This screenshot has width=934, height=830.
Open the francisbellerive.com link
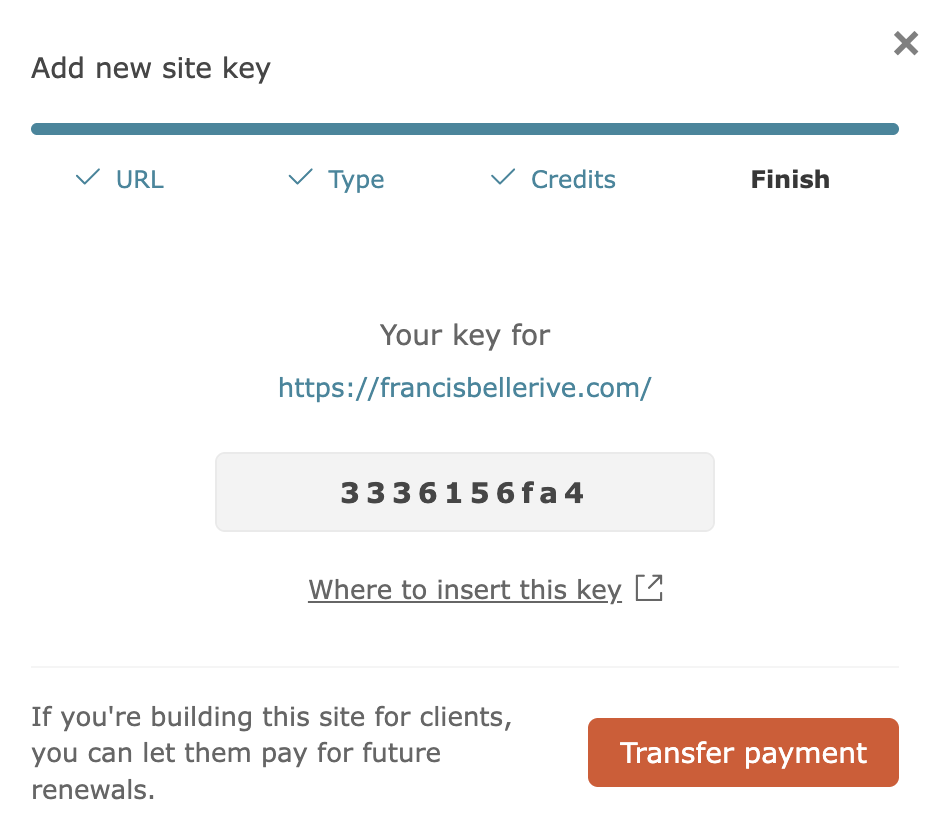point(465,388)
